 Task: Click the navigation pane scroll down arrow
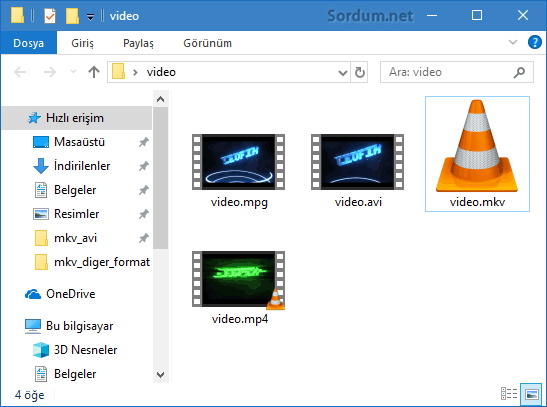(x=160, y=375)
